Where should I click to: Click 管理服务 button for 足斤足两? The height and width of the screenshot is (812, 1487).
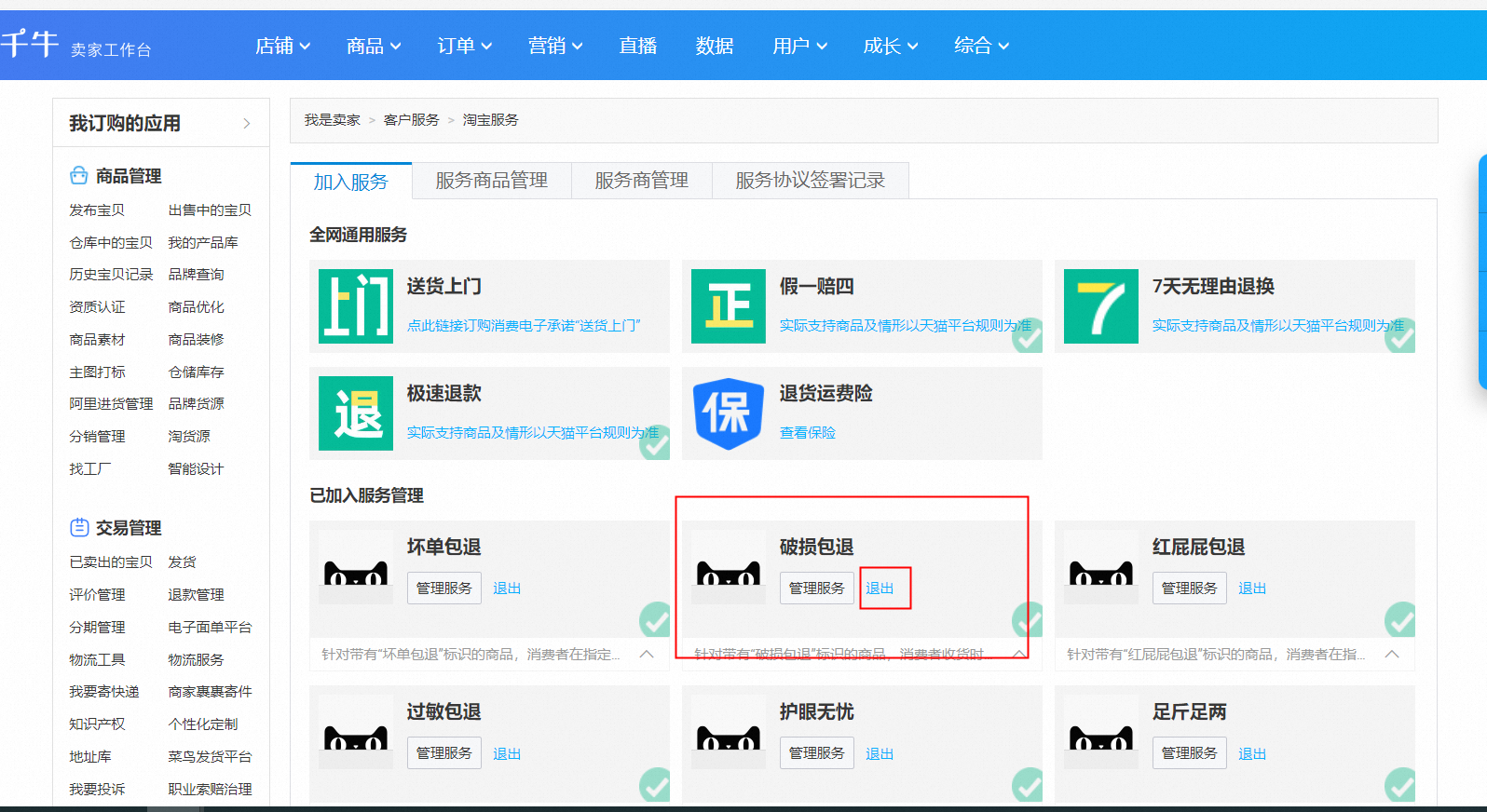click(x=1190, y=753)
